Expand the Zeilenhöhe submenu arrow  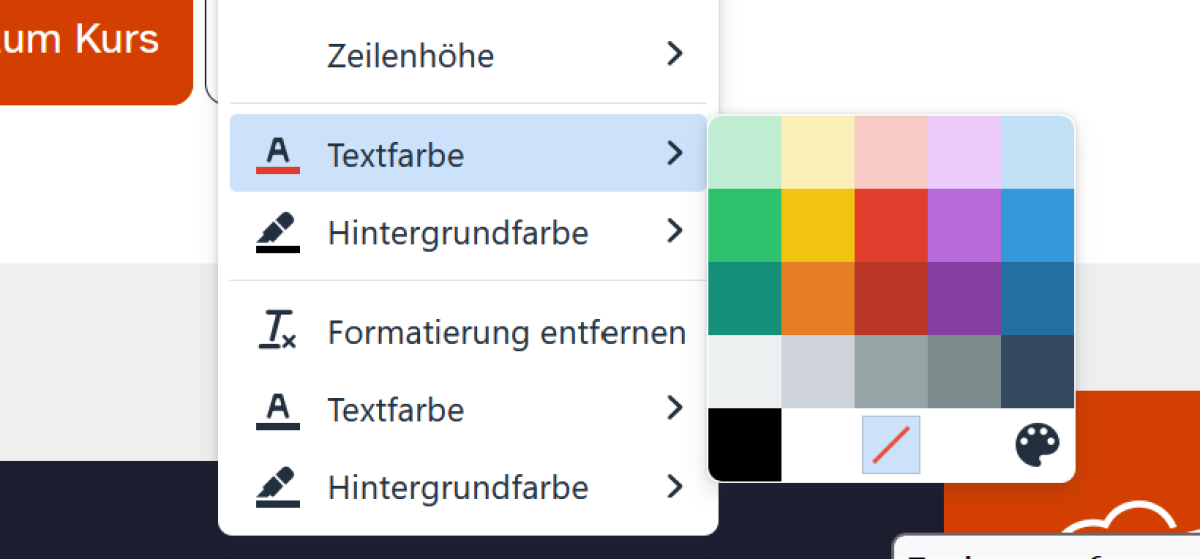675,54
